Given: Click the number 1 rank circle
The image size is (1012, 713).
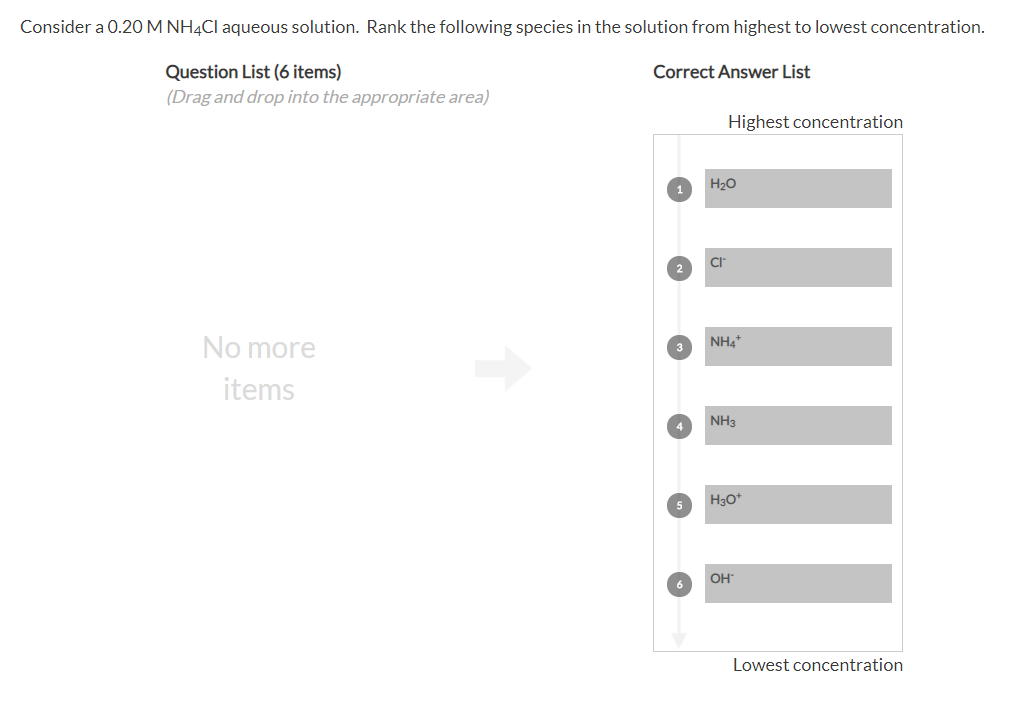Looking at the screenshot, I should coord(679,188).
